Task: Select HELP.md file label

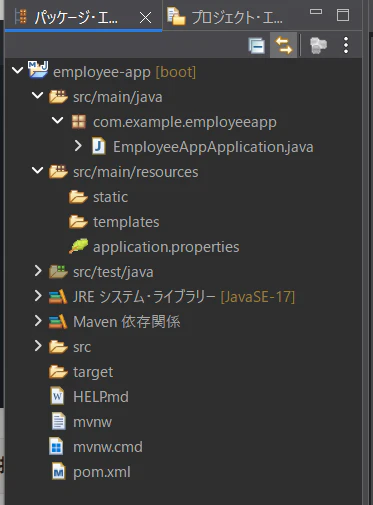Action: [101, 397]
